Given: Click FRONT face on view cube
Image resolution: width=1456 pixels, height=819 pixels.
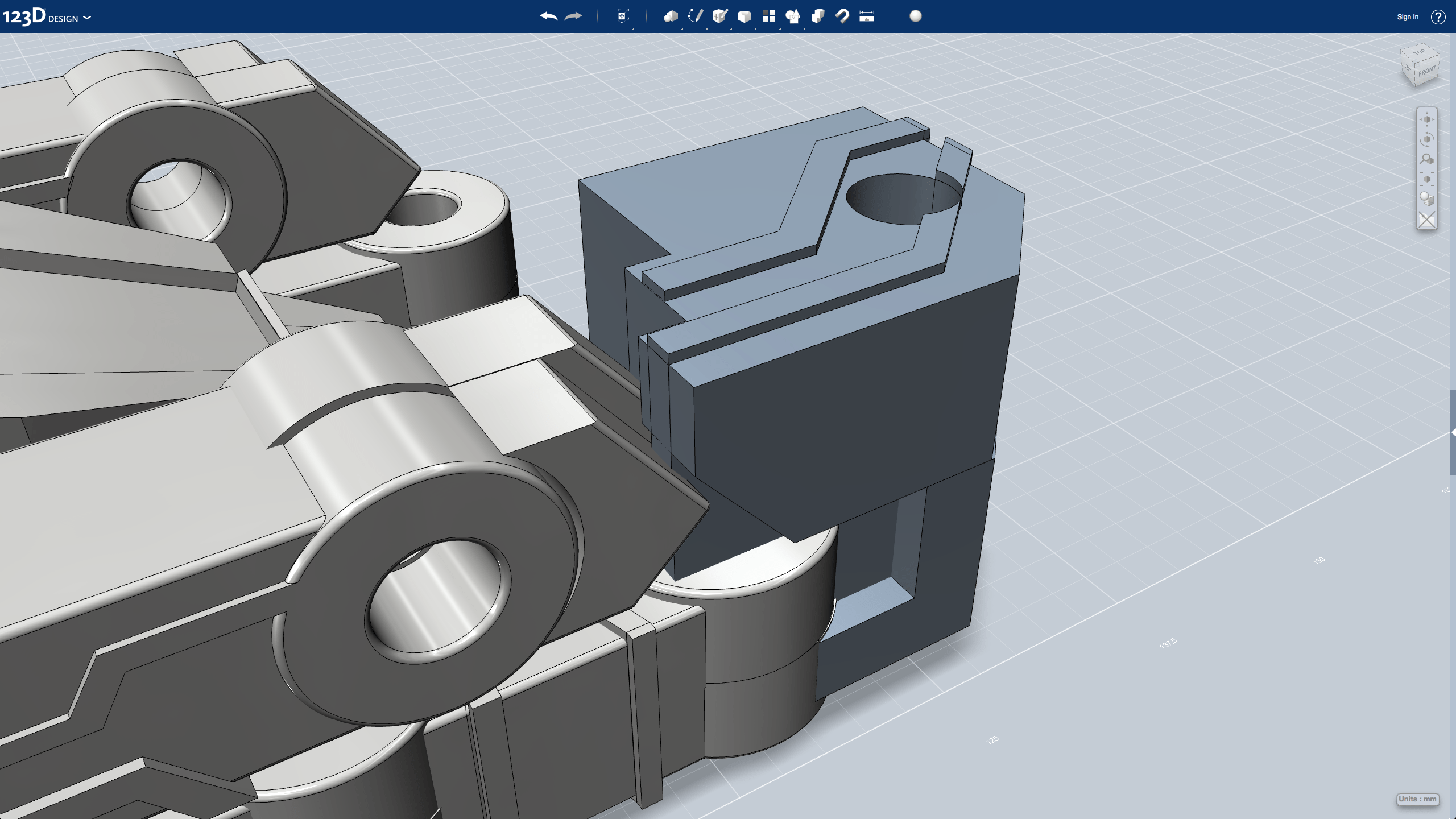Looking at the screenshot, I should click(1426, 72).
